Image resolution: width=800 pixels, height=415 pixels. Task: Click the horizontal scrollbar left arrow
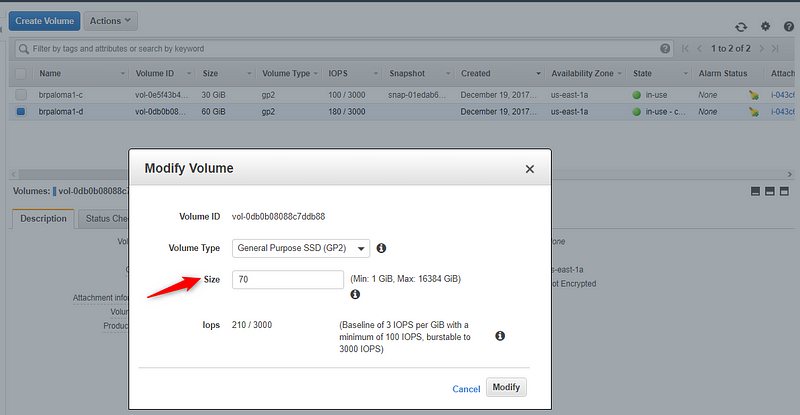tap(14, 174)
